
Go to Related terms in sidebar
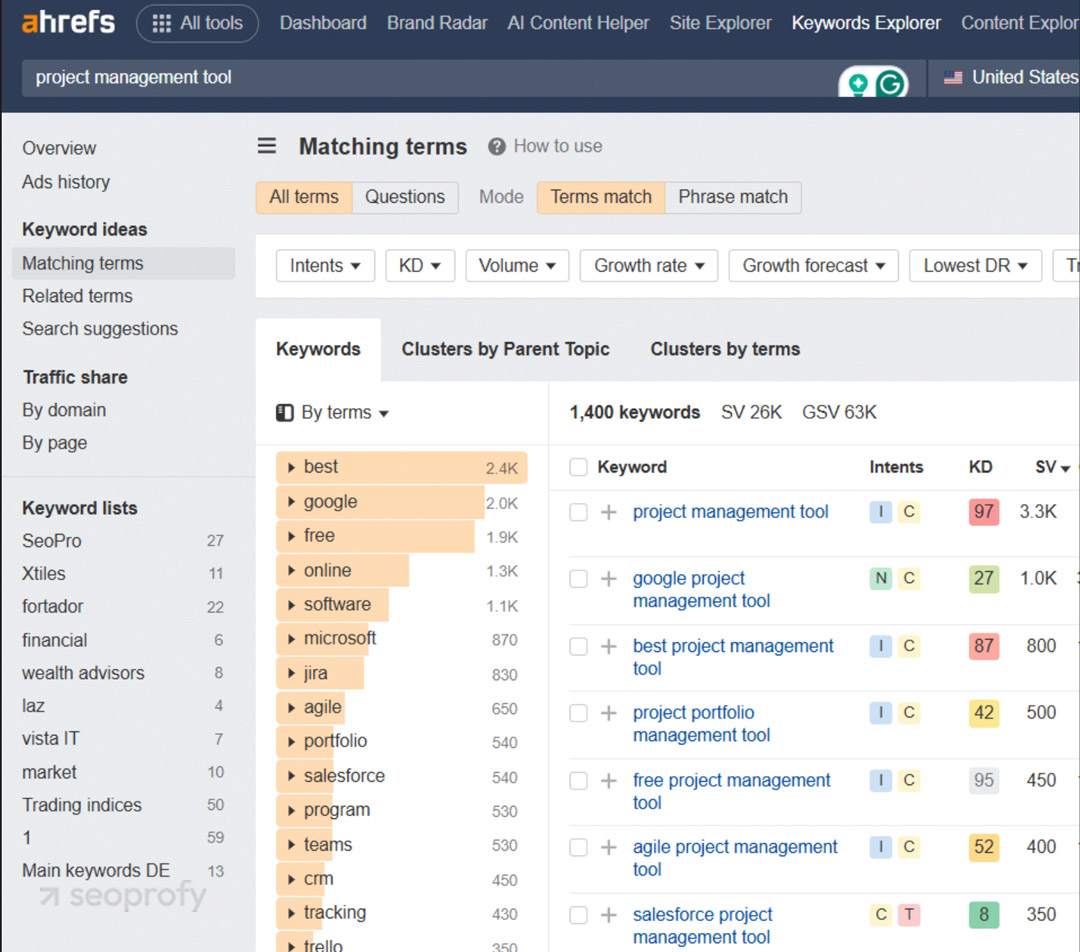click(x=77, y=296)
